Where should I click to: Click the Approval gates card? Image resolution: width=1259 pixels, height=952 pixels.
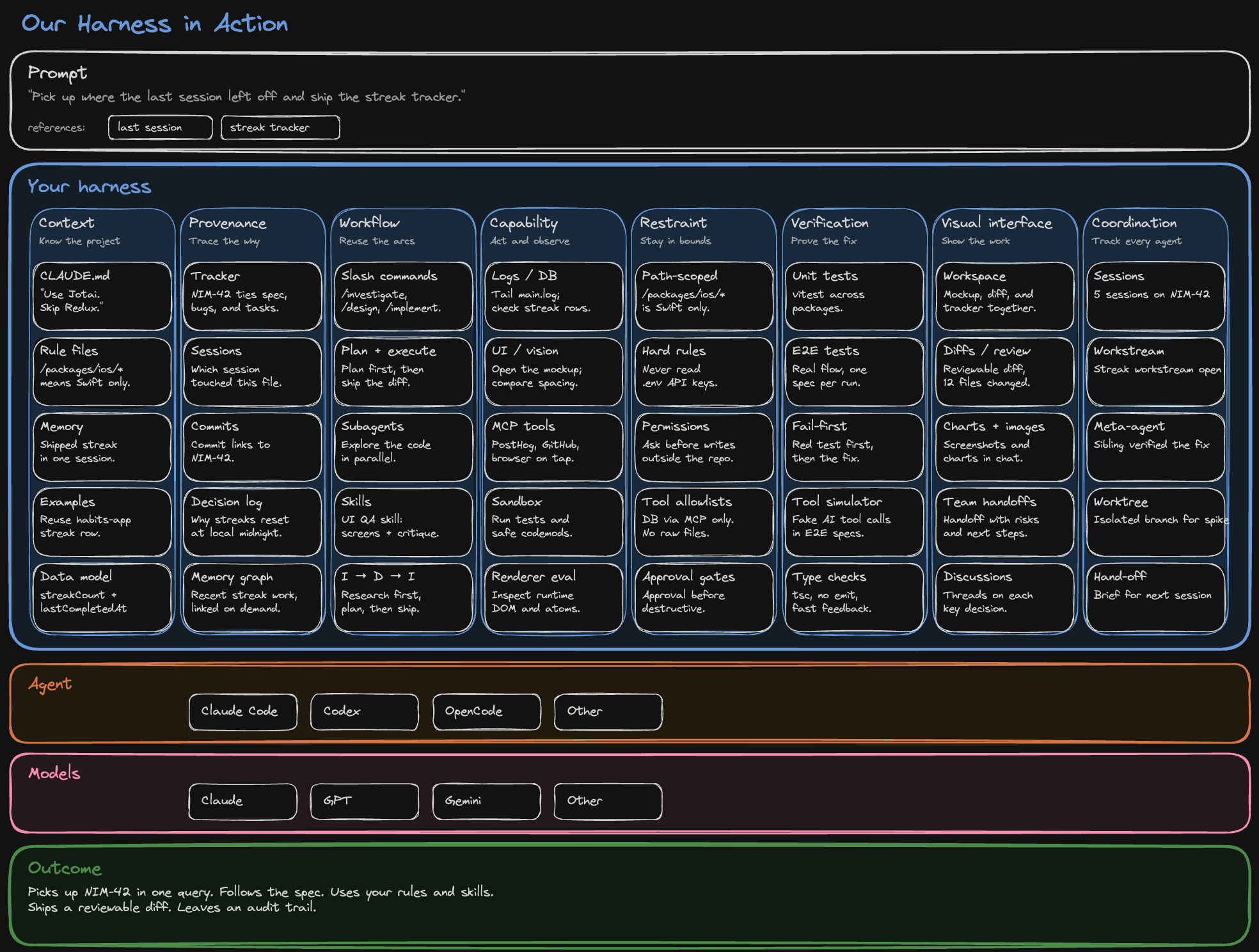pyautogui.click(x=704, y=598)
